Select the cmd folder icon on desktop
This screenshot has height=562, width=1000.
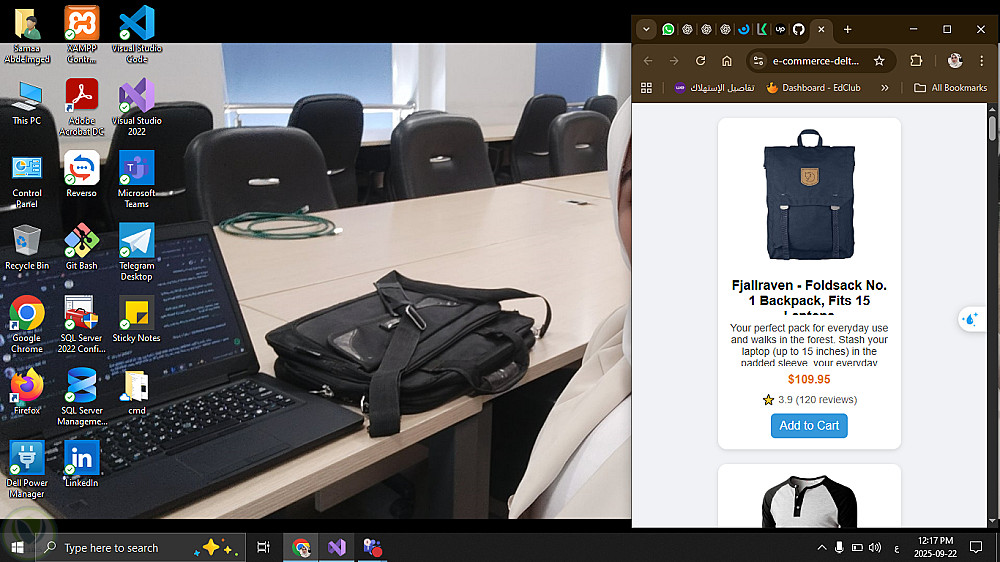click(136, 391)
